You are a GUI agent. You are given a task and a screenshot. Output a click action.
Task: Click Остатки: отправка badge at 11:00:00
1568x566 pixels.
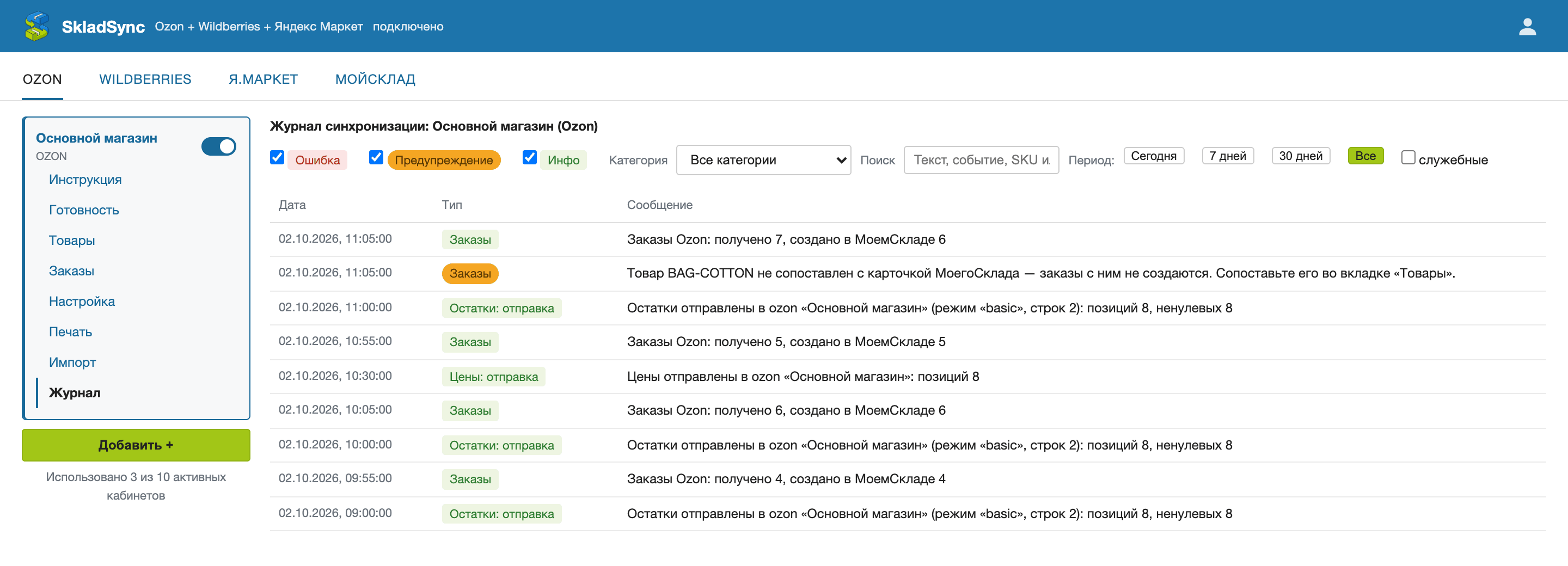tap(501, 308)
